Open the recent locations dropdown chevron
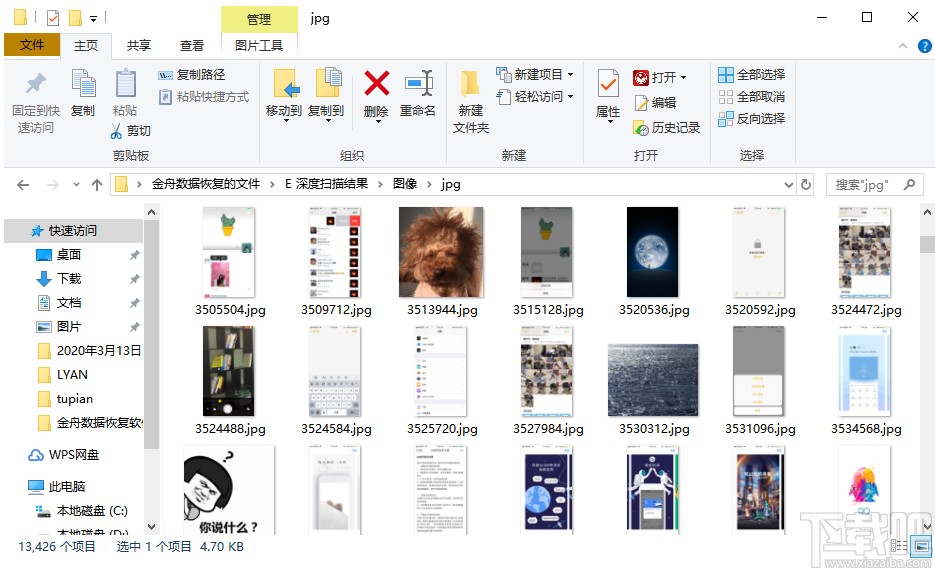The height and width of the screenshot is (568, 935). 76,185
